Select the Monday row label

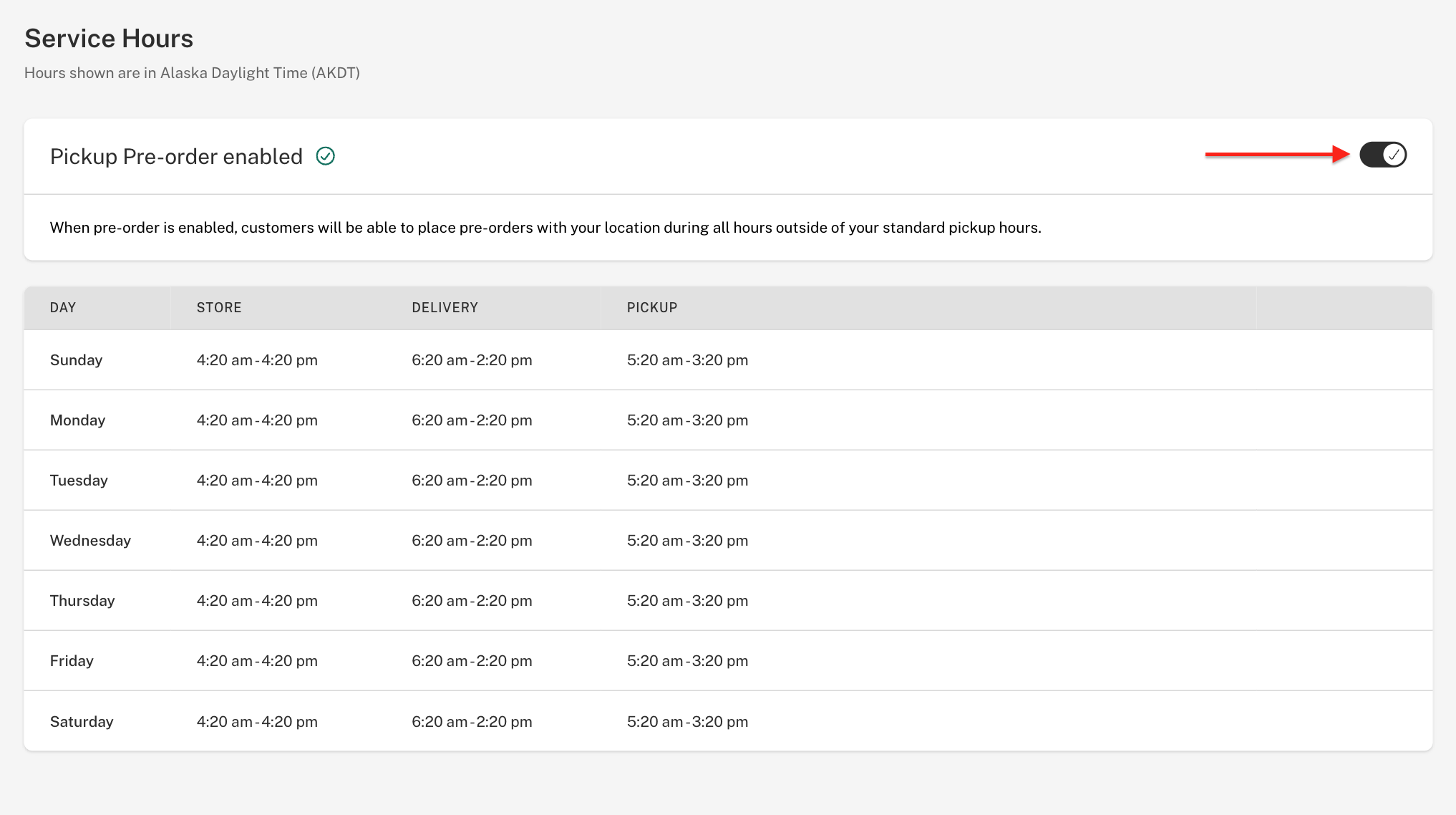77,420
